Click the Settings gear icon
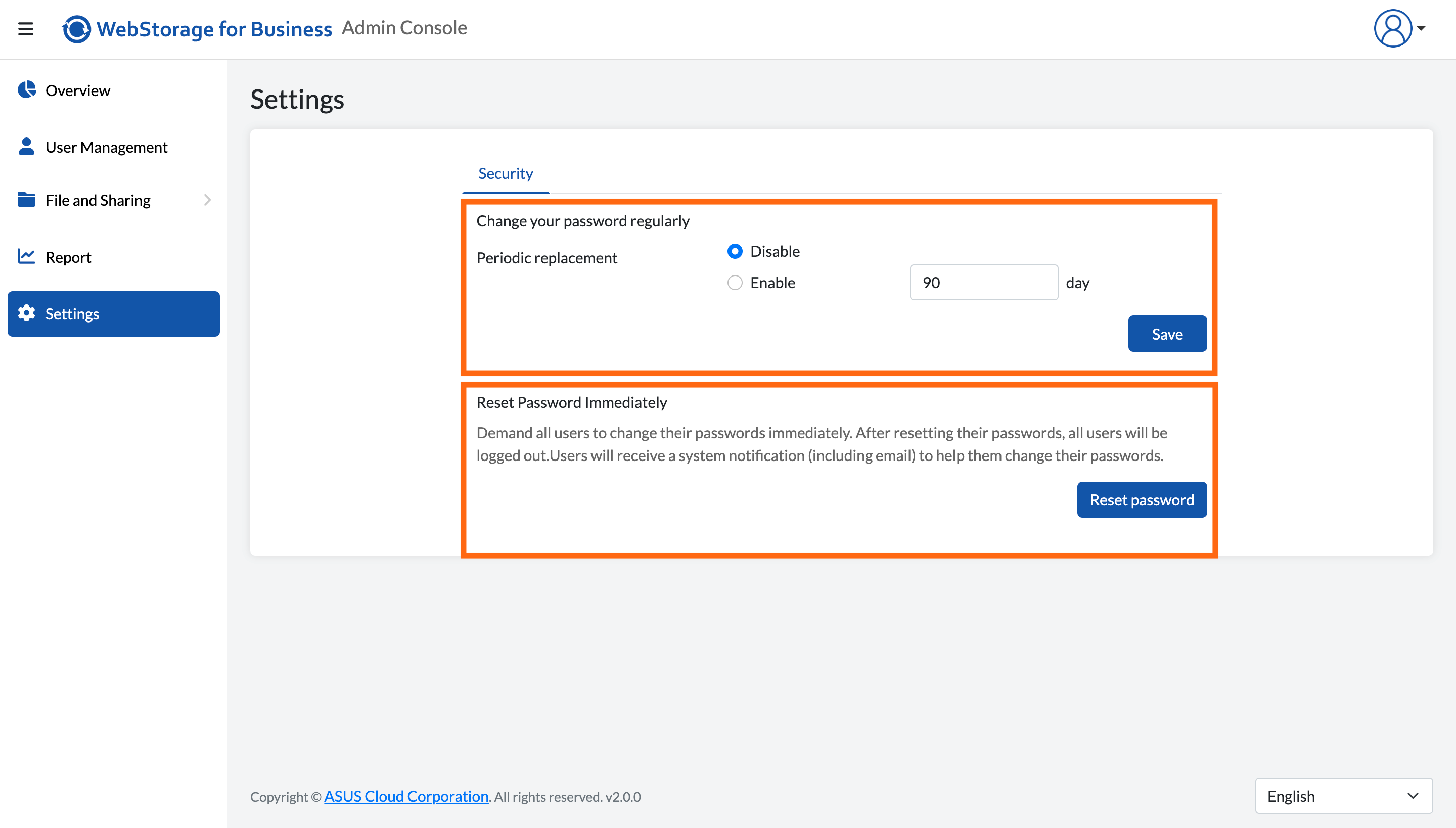Screen dimensions: 1456x828 [x=26, y=313]
